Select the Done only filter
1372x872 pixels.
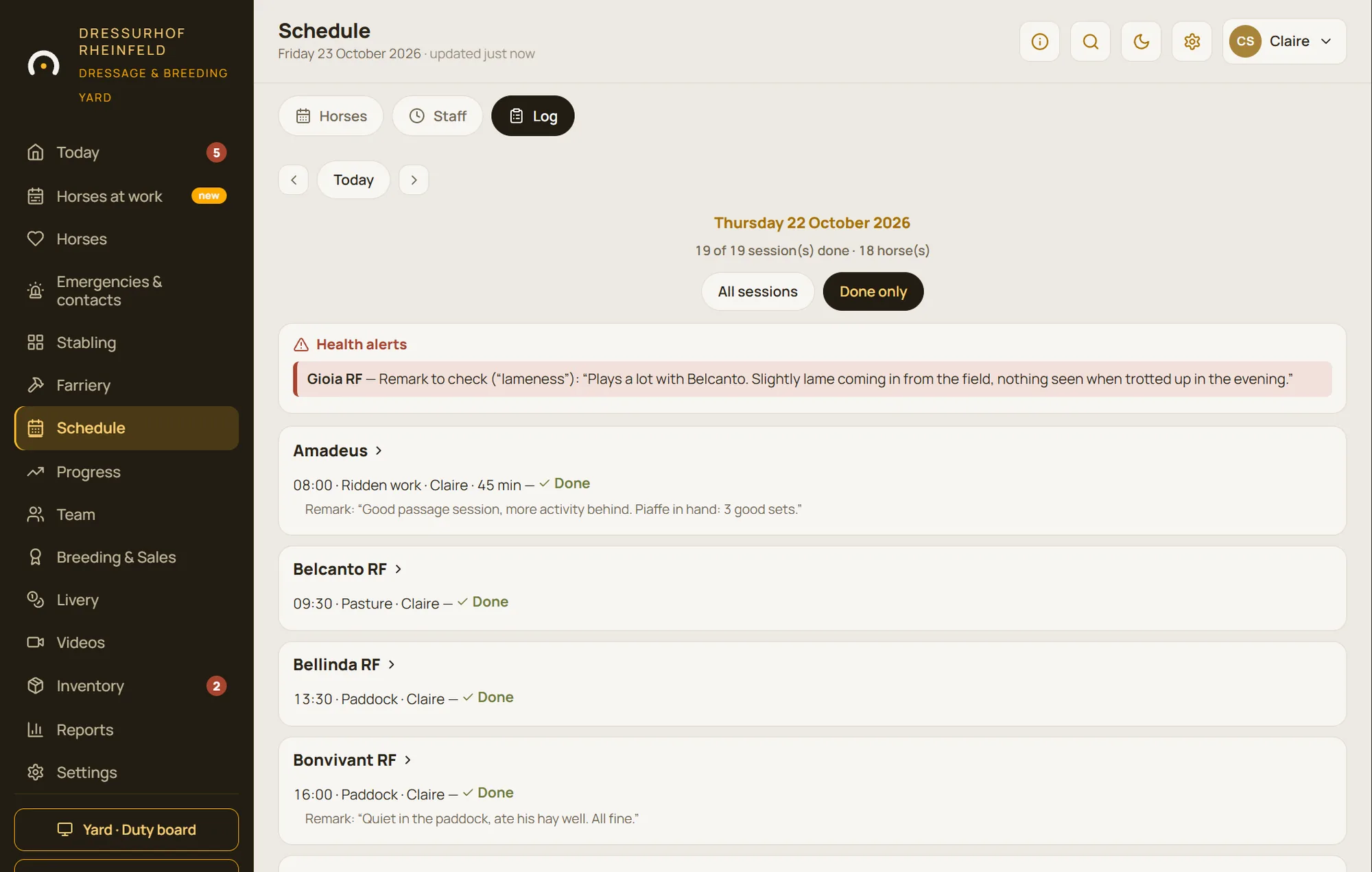[873, 292]
